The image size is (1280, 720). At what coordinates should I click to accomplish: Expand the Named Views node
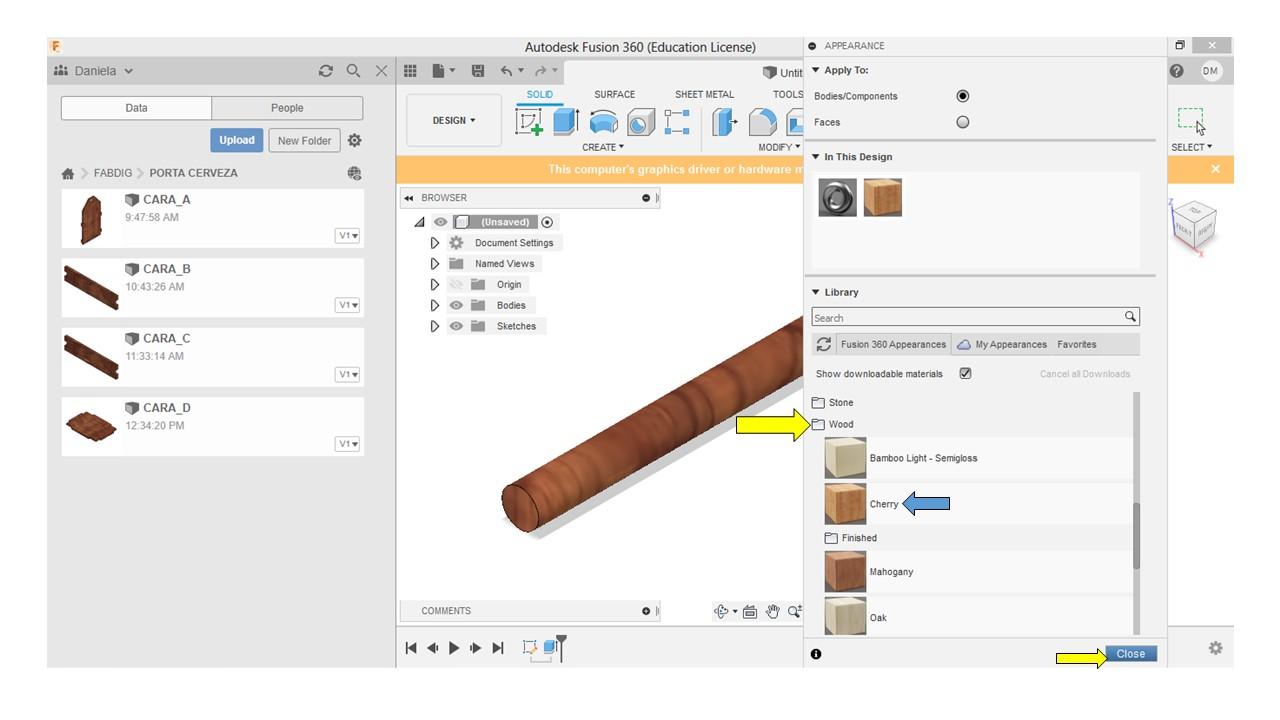[435, 264]
